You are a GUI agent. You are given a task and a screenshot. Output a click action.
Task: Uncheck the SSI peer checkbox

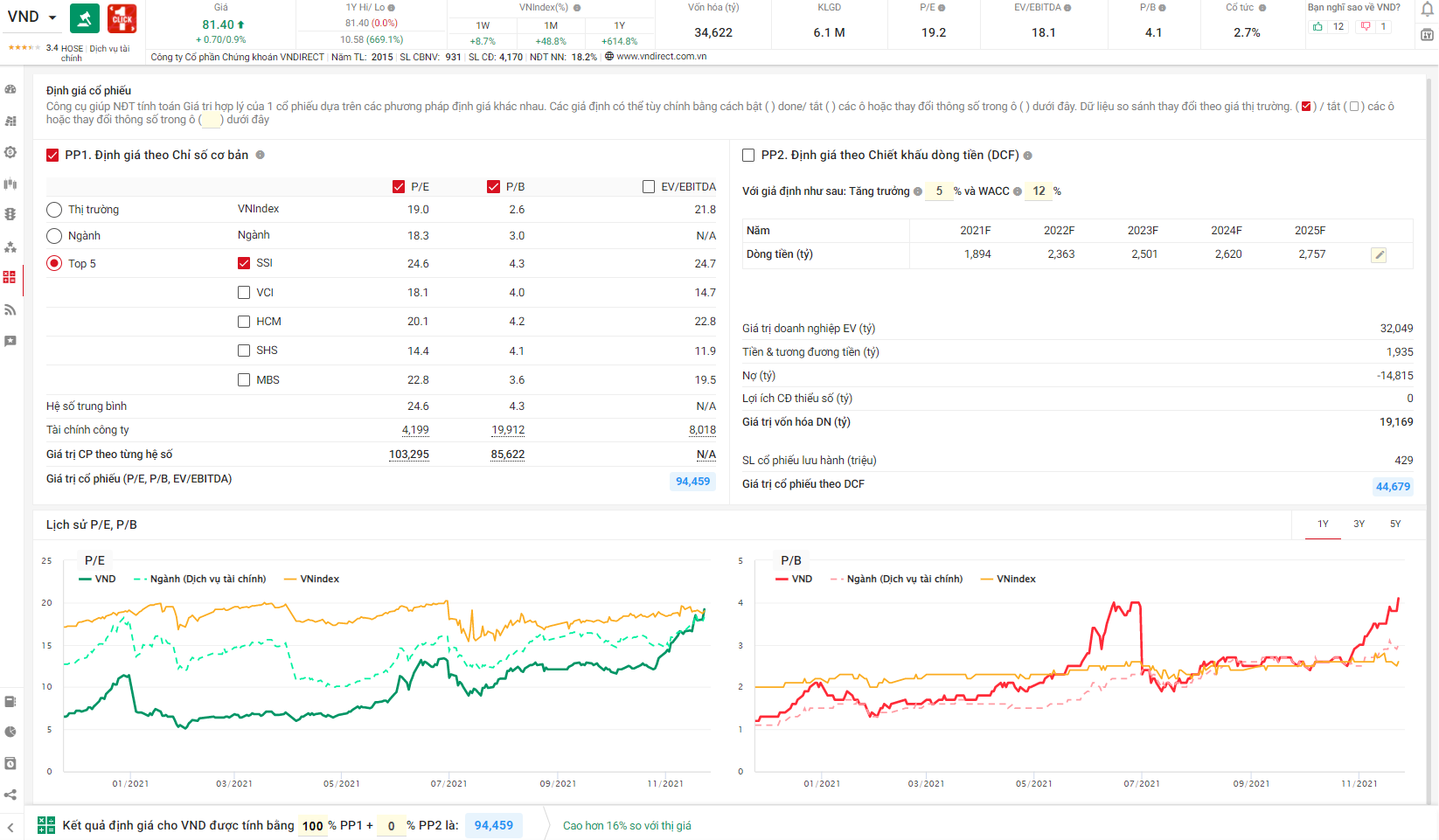point(244,262)
